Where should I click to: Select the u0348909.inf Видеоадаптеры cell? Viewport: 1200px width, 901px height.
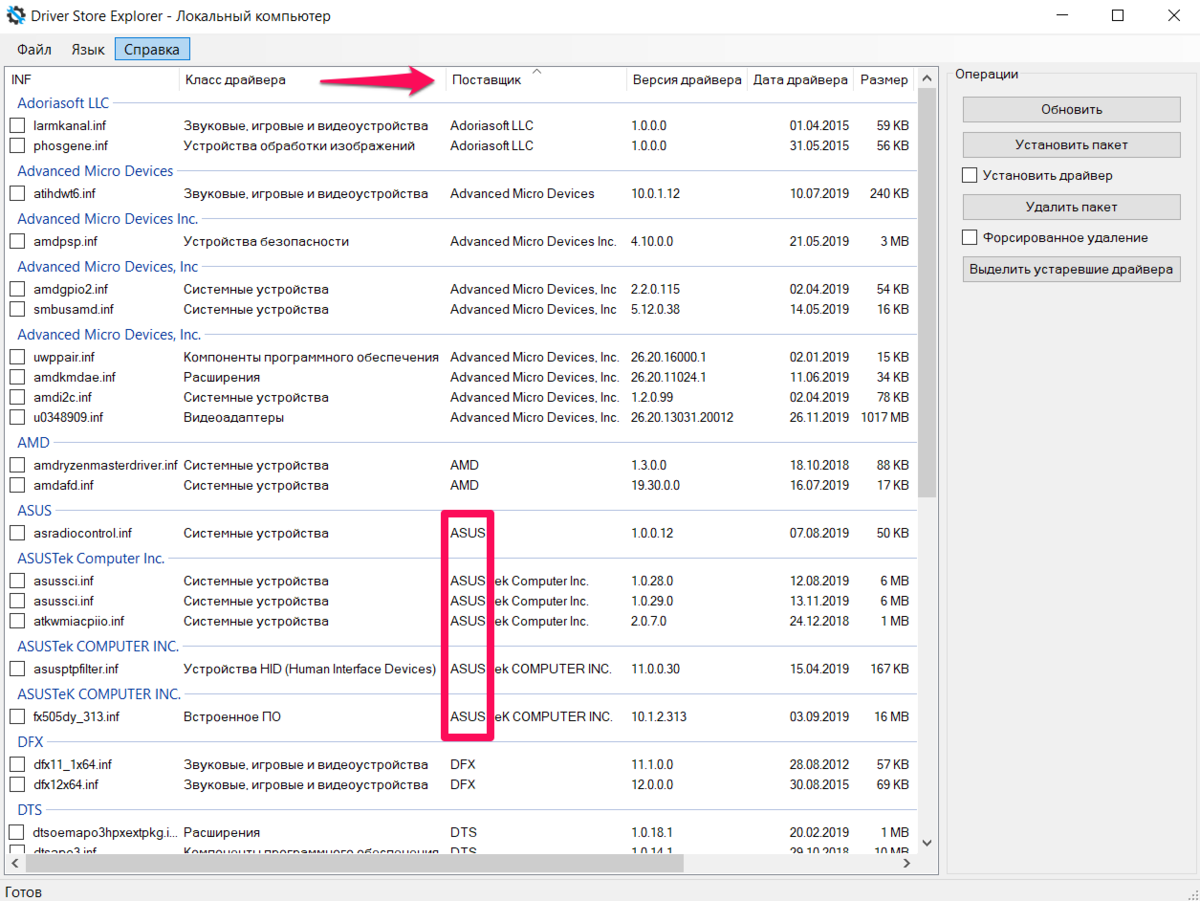pos(233,417)
